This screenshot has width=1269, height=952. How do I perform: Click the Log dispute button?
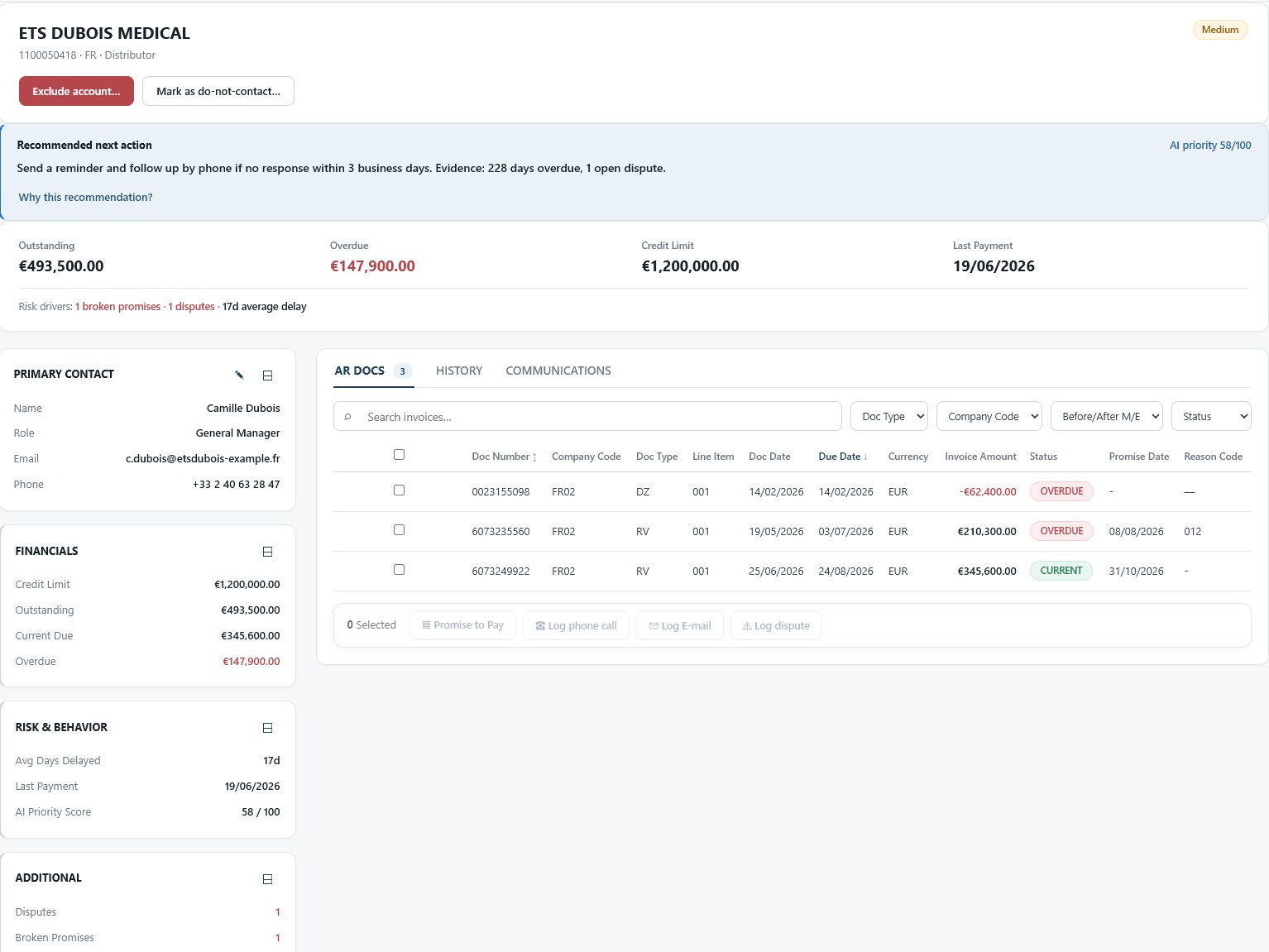click(776, 625)
